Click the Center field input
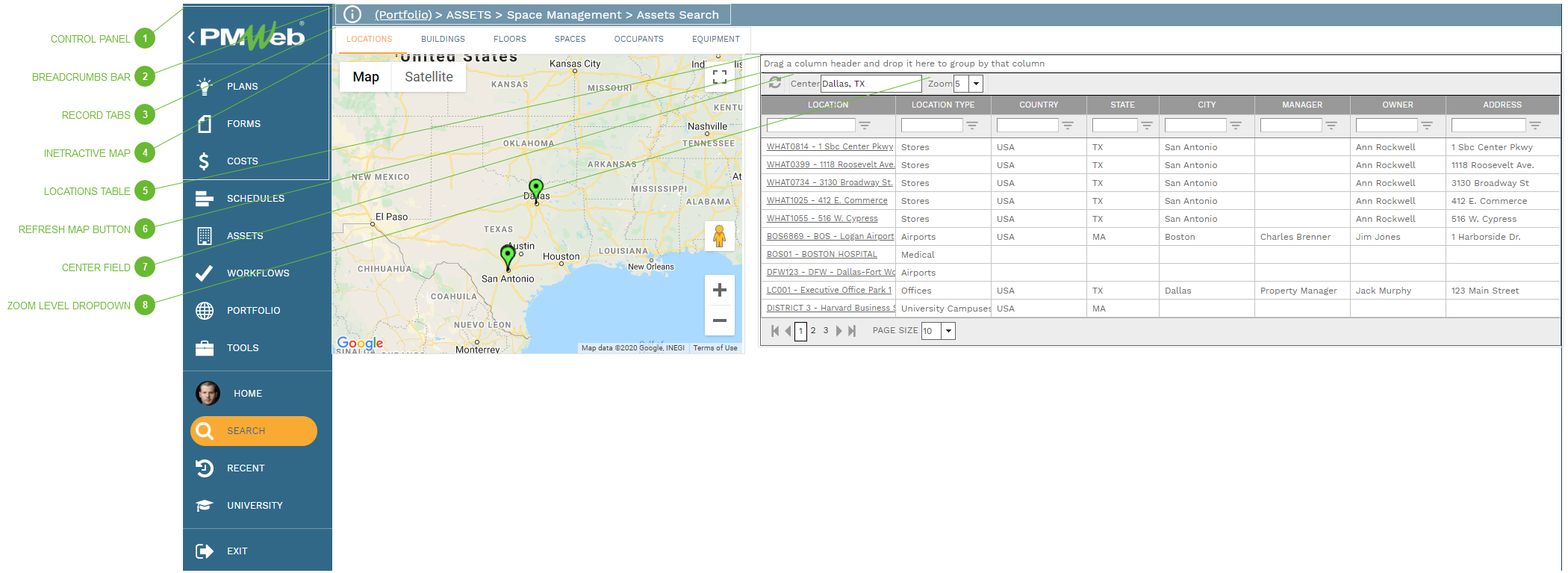Image resolution: width=1568 pixels, height=573 pixels. 871,84
